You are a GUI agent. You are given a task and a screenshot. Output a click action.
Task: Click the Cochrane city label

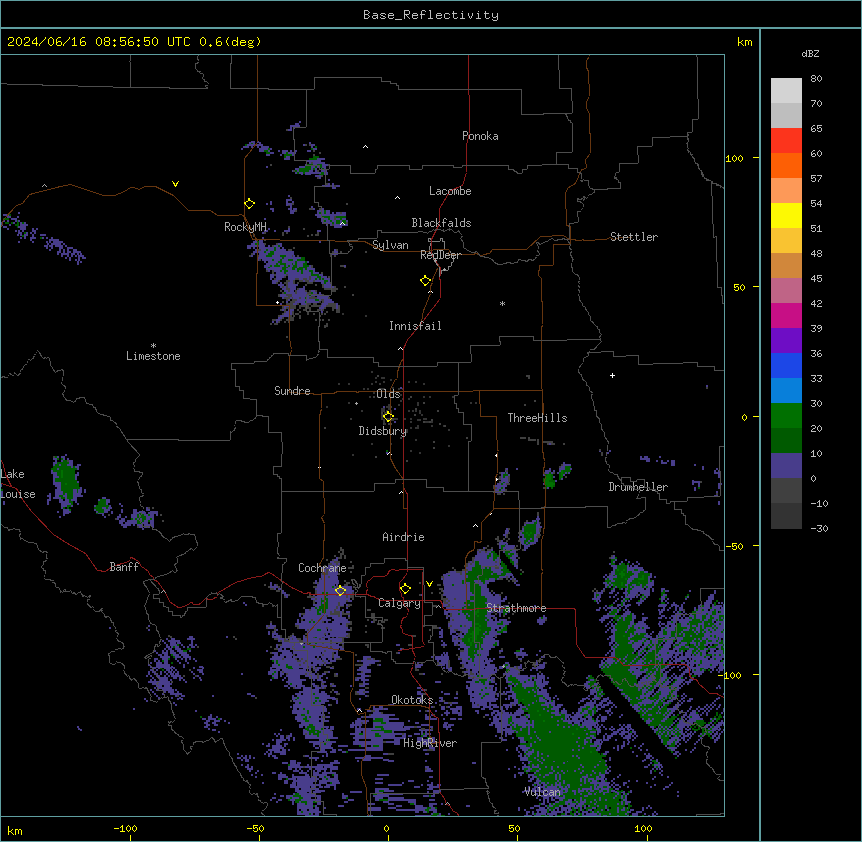[322, 568]
